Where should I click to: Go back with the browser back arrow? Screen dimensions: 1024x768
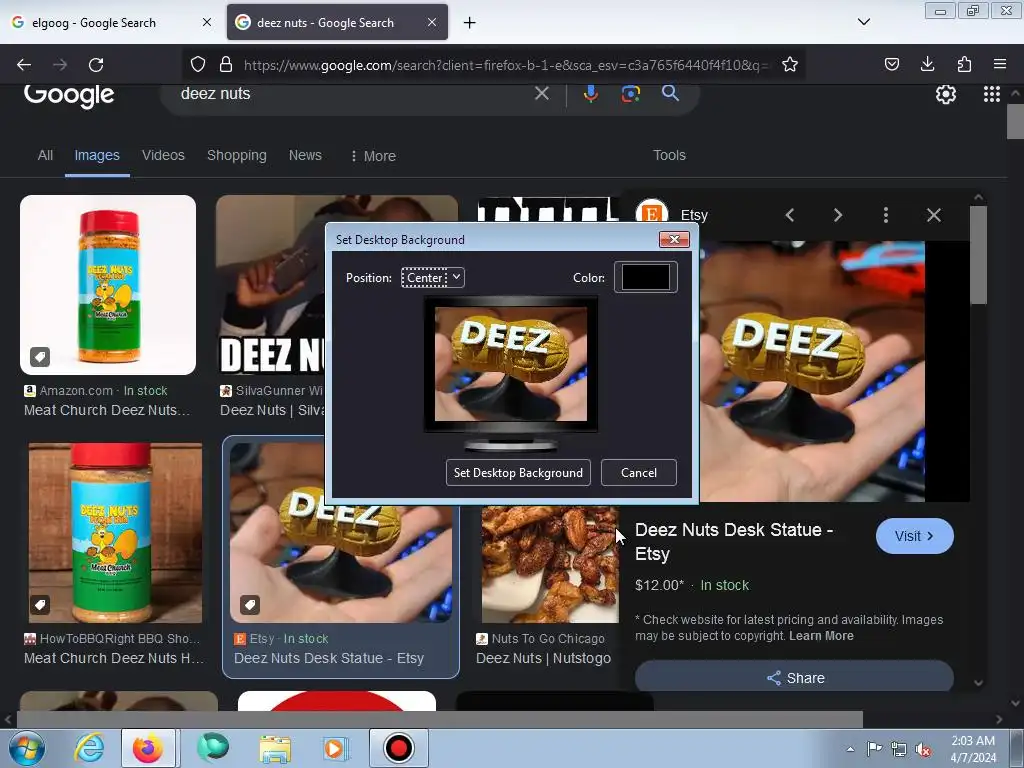point(24,65)
